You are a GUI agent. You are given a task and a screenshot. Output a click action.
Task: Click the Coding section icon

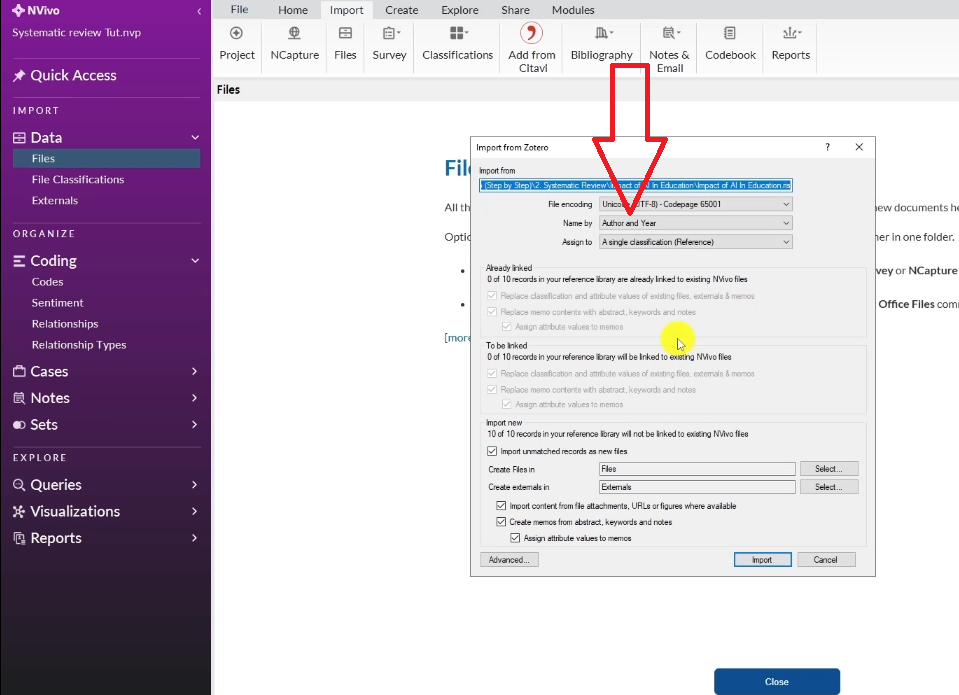pos(20,261)
